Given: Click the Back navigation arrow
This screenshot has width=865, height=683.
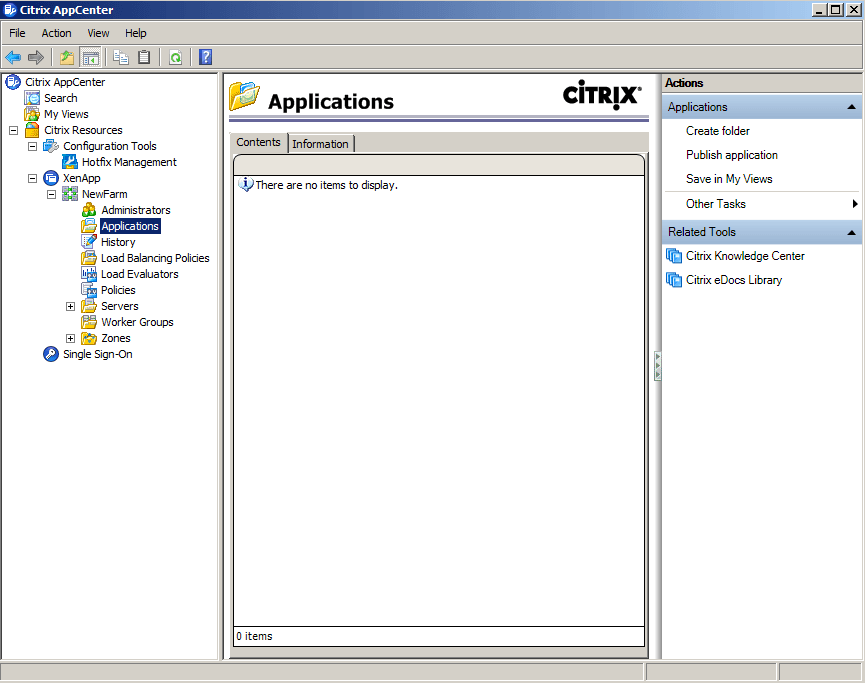Looking at the screenshot, I should [x=13, y=57].
